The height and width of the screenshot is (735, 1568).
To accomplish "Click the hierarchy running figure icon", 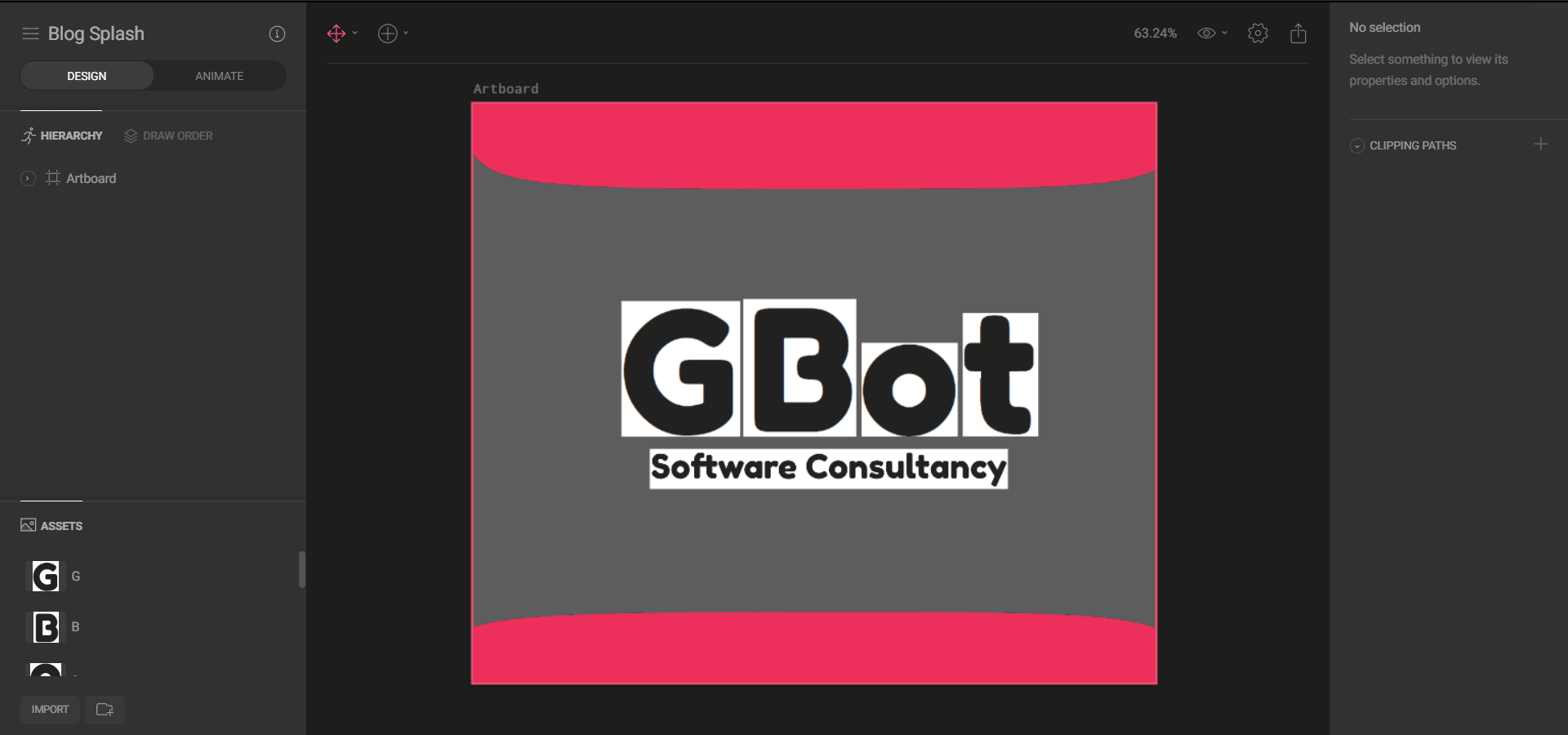I will pos(29,136).
